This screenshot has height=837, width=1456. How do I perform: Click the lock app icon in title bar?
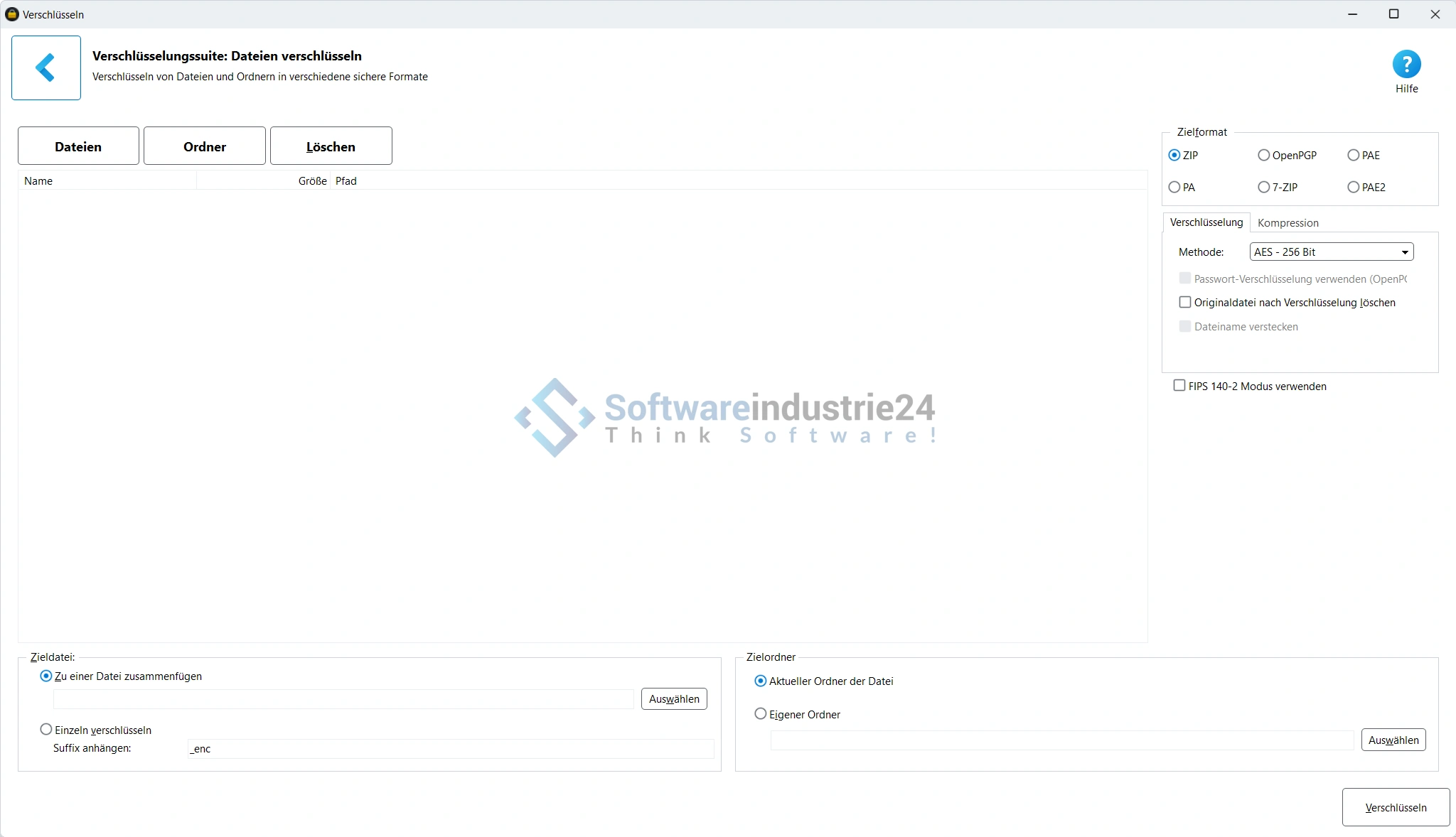pos(11,14)
